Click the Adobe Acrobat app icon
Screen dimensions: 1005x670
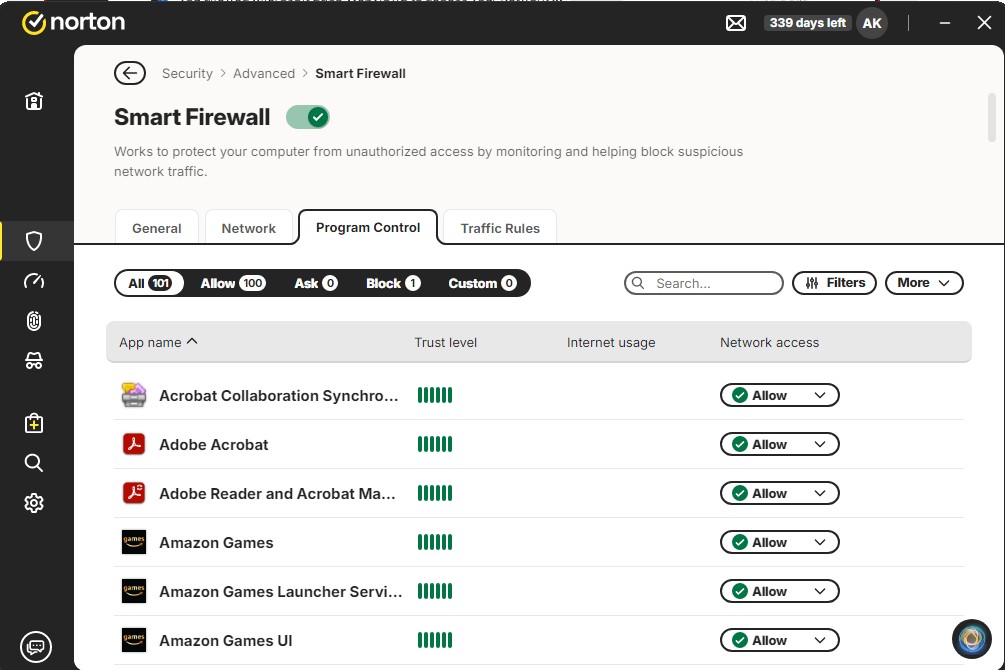point(134,444)
